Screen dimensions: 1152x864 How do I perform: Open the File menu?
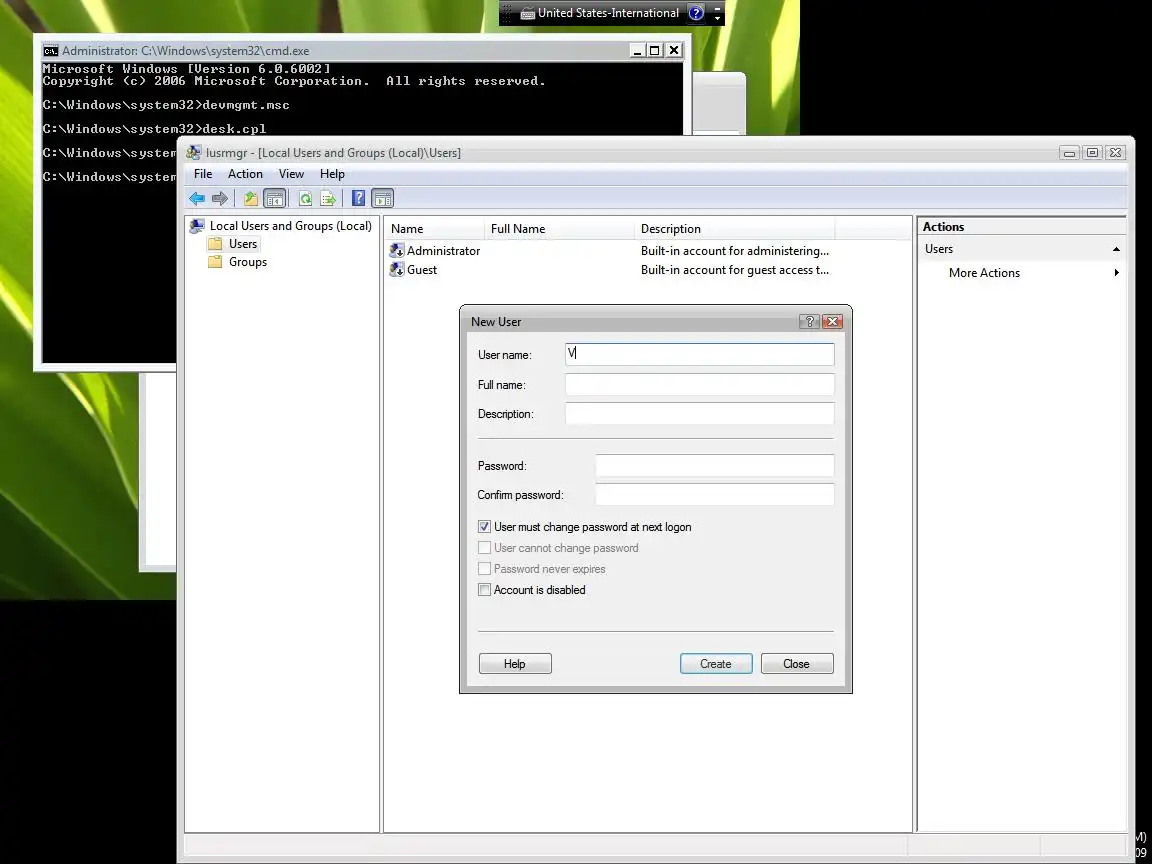[203, 174]
